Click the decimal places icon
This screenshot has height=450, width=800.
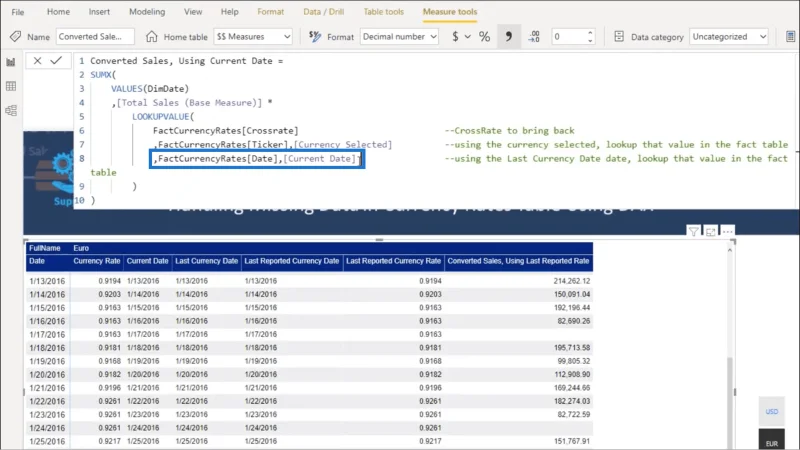point(534,37)
